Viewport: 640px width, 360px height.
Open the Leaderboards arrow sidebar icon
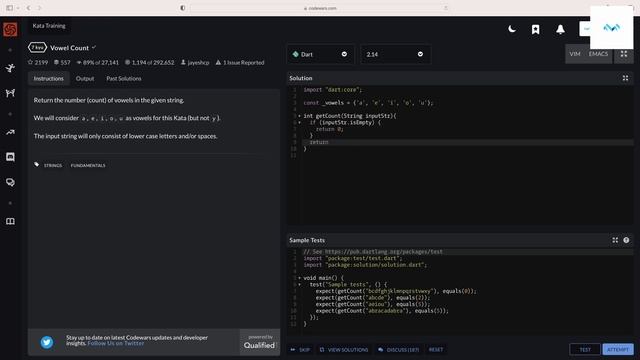10,132
